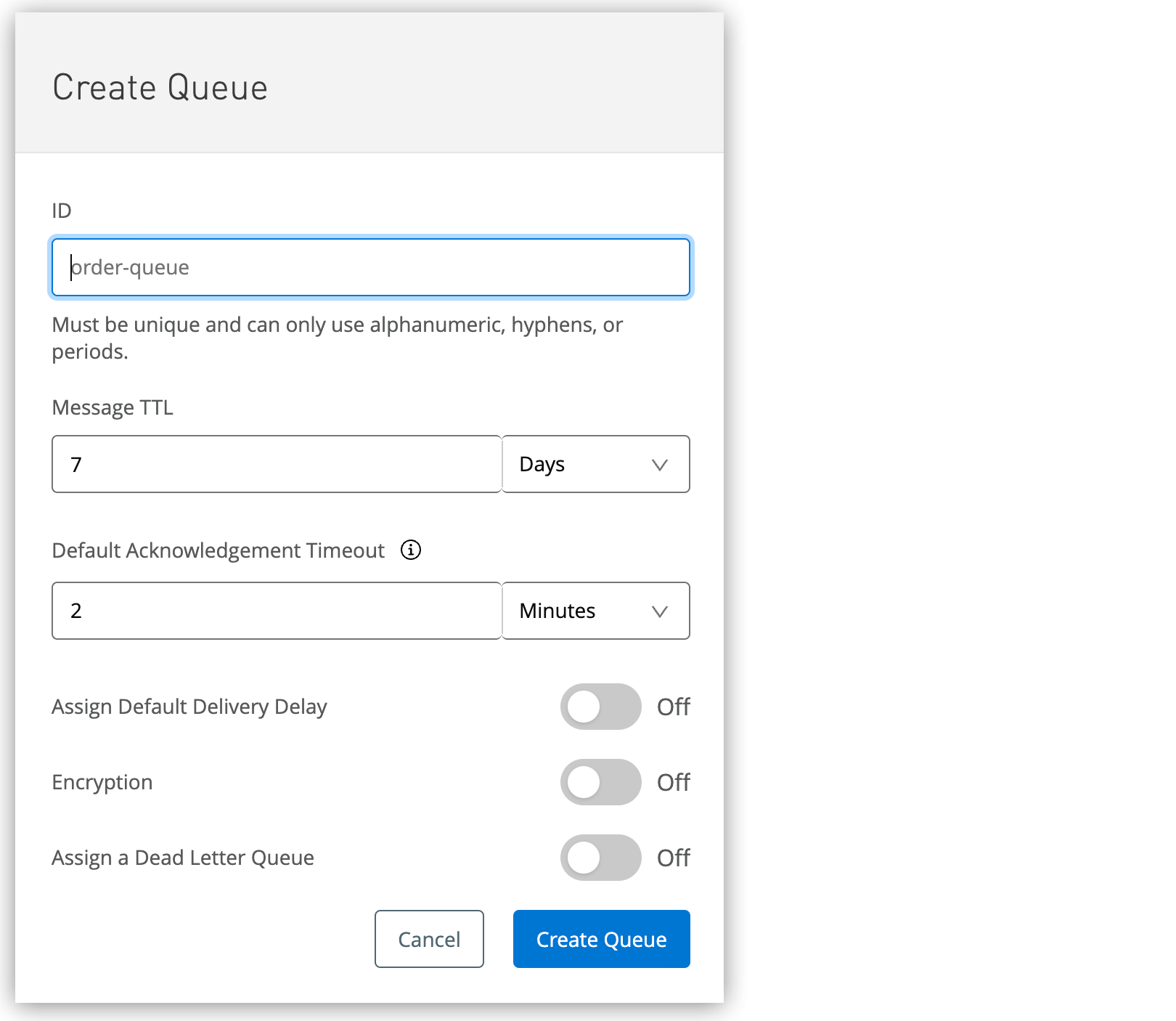Viewport: 1176px width, 1021px height.
Task: Turn on Assign a Dead Letter Queue switch
Action: 600,858
